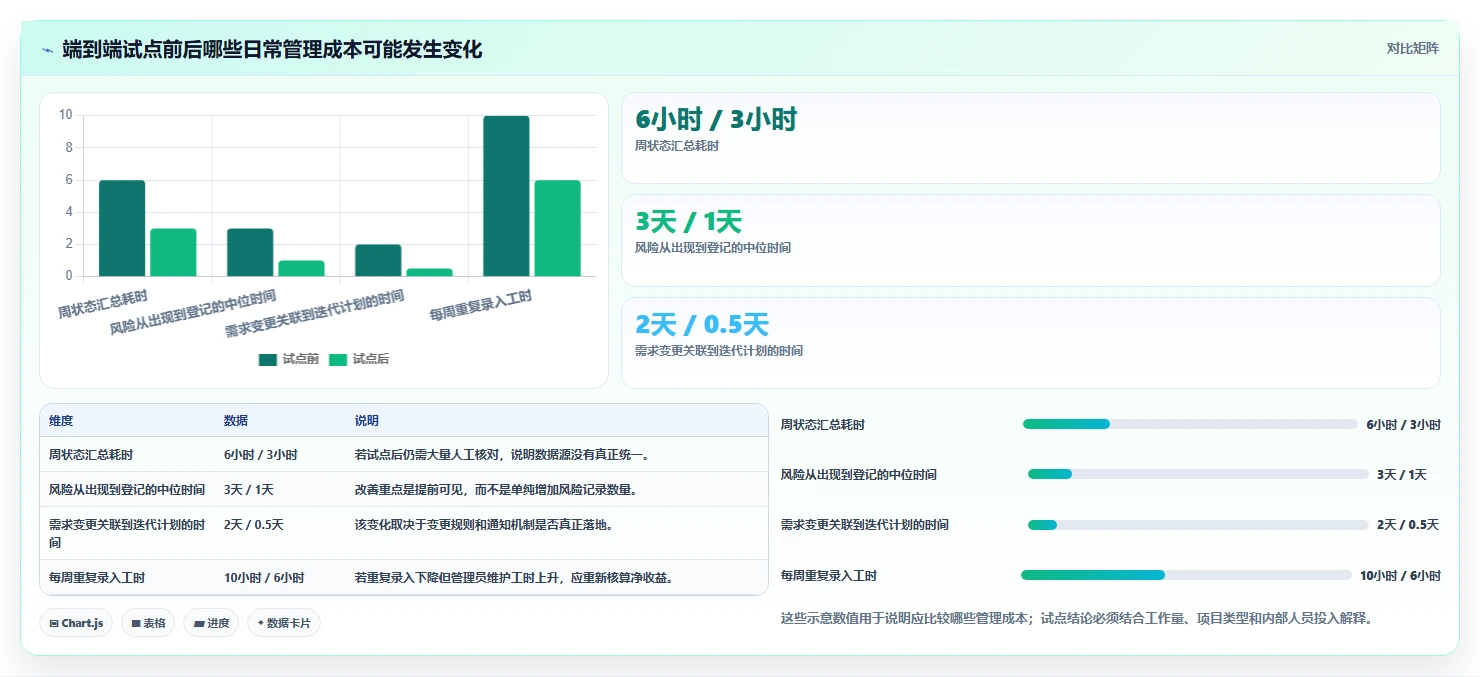Click the 试点后 bar for 需求变更关联到迭代计划的时间
Screen dimensions: 1480x677
coord(429,272)
